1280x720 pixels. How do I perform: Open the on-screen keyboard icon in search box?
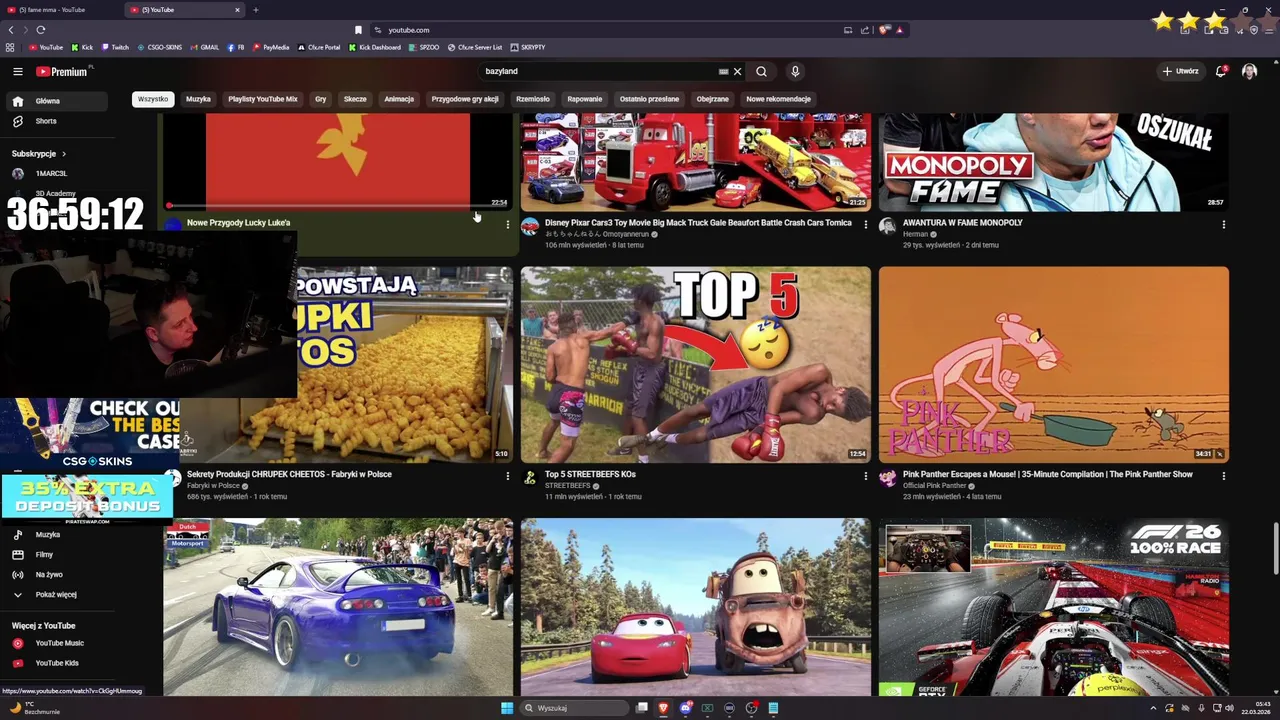pos(723,71)
